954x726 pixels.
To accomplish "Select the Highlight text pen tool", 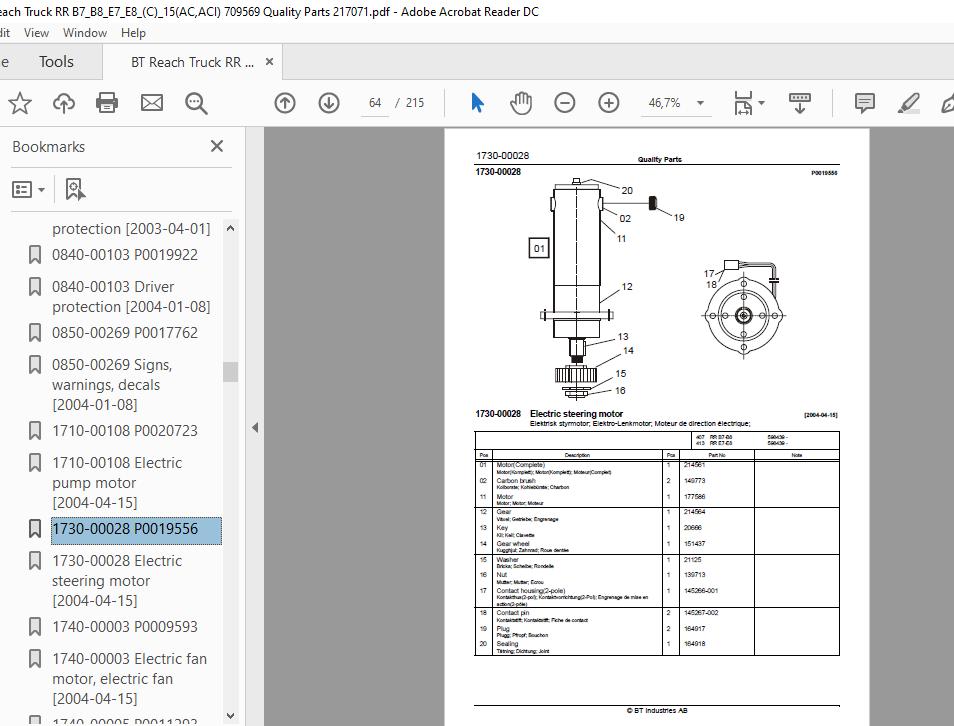I will coord(908,102).
